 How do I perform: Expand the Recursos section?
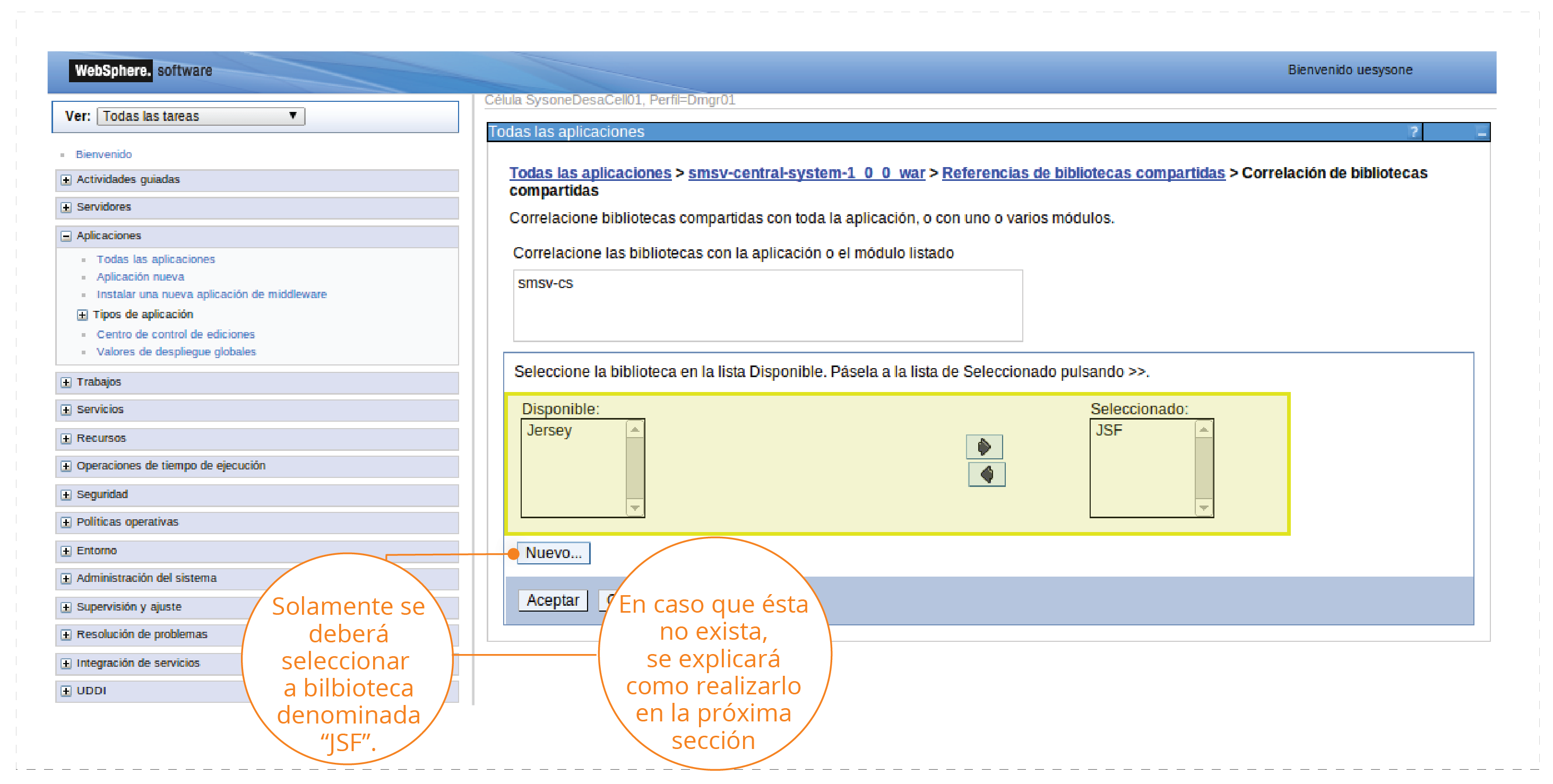(x=66, y=439)
